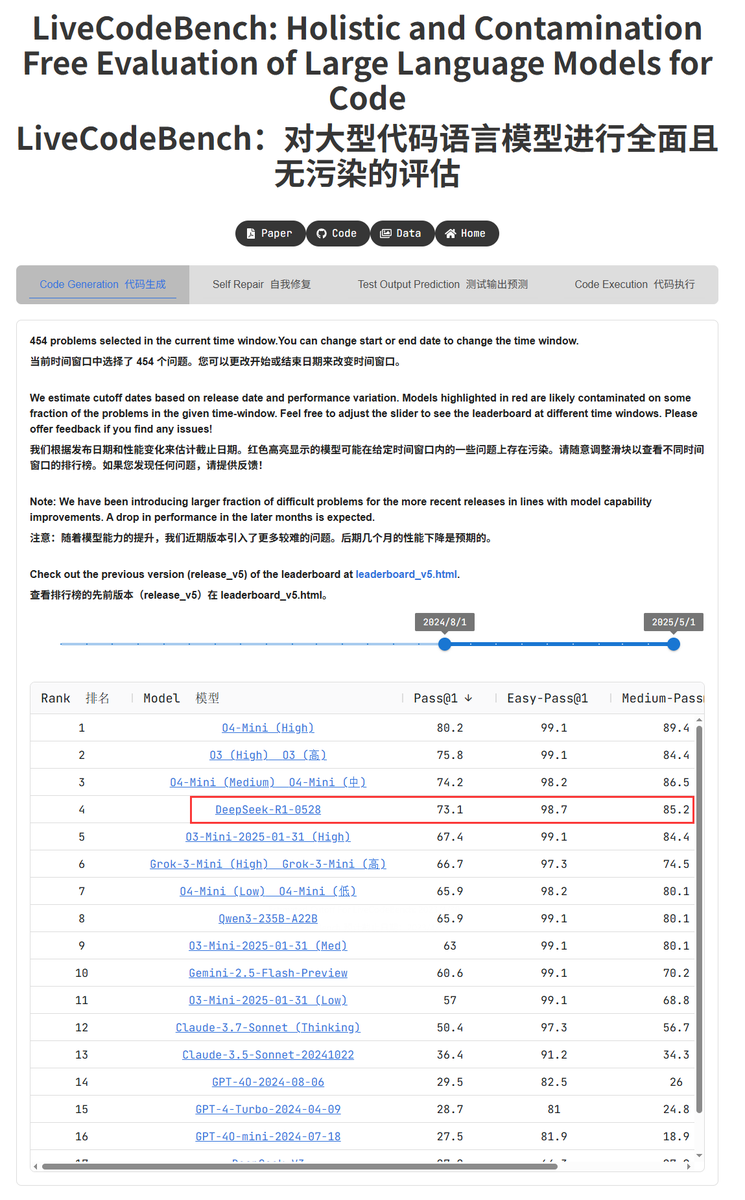745x1200 pixels.
Task: Open the GPT-4-Turbo-2024-04-09 link
Action: click(x=268, y=1109)
